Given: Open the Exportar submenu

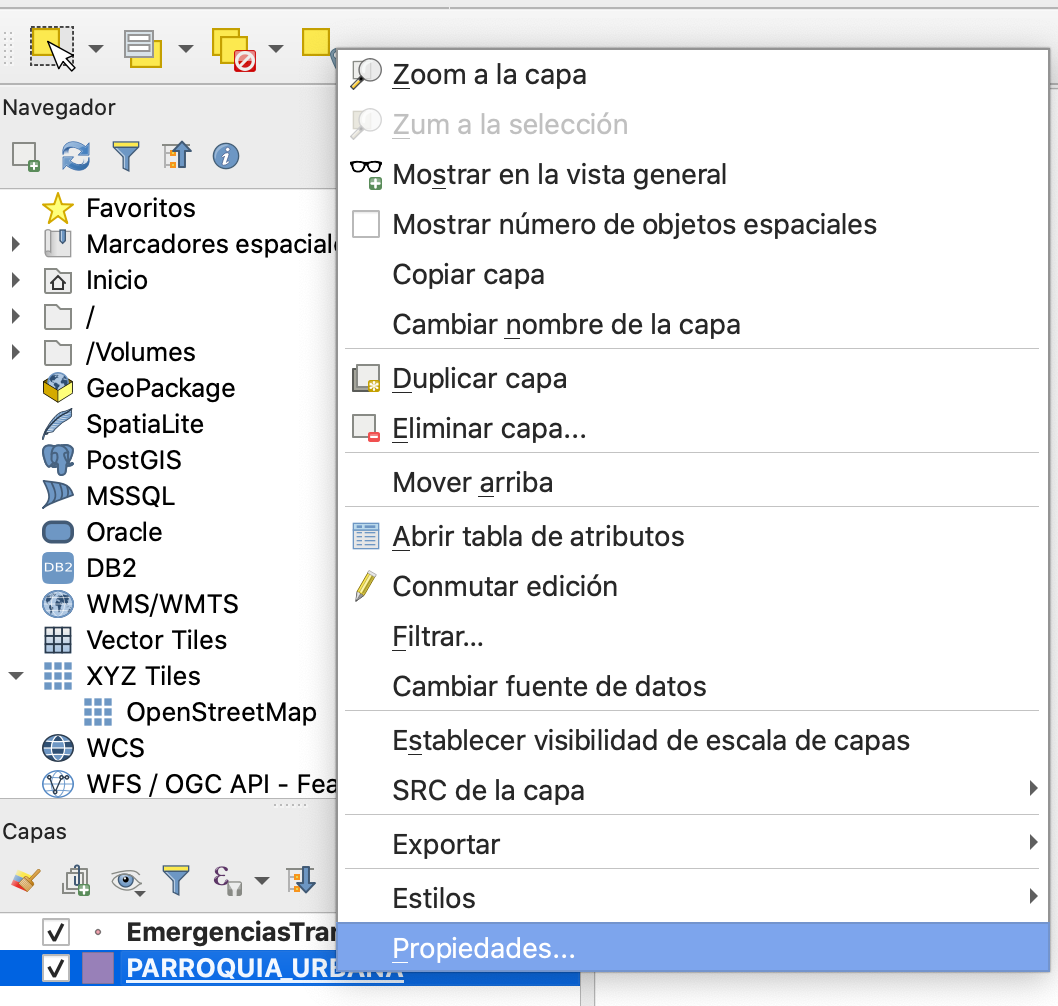Looking at the screenshot, I should [446, 844].
